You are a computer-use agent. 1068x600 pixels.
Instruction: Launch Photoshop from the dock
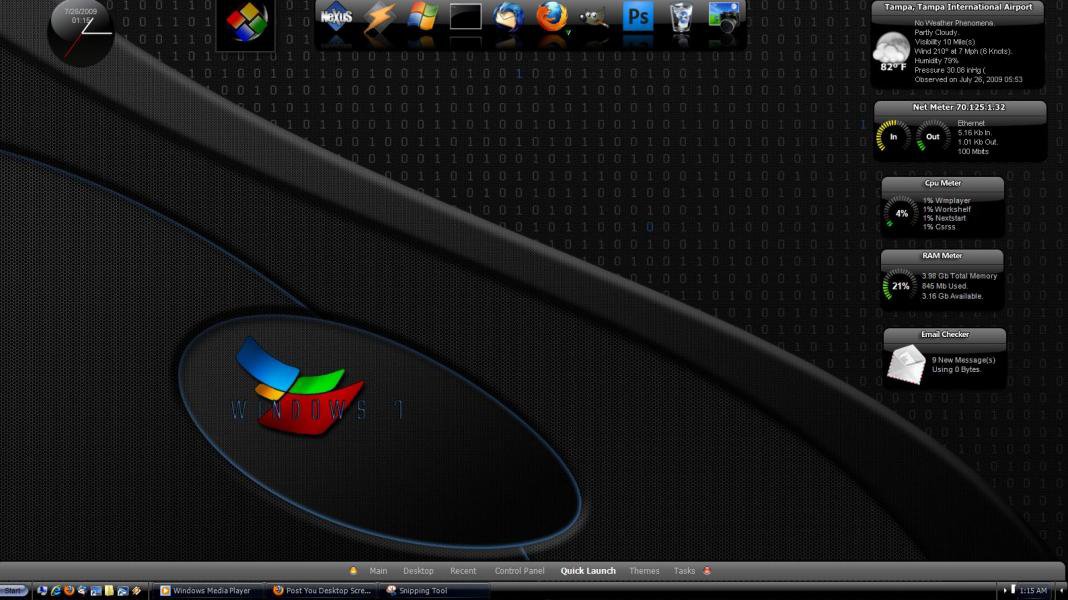tap(638, 16)
